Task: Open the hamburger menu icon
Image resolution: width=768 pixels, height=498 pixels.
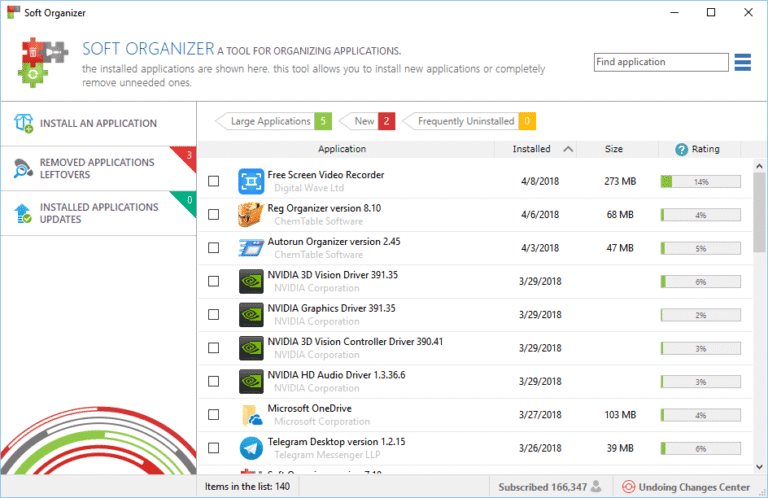Action: click(743, 62)
